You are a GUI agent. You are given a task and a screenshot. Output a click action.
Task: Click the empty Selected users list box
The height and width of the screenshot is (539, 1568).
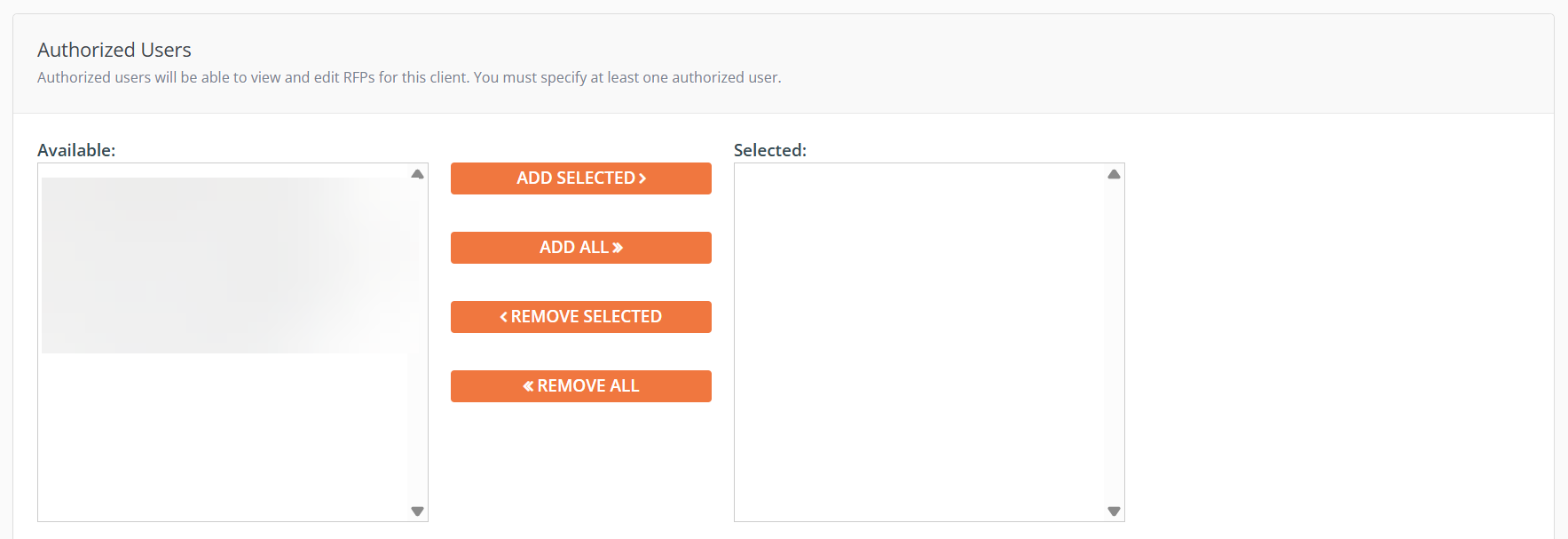point(918,342)
